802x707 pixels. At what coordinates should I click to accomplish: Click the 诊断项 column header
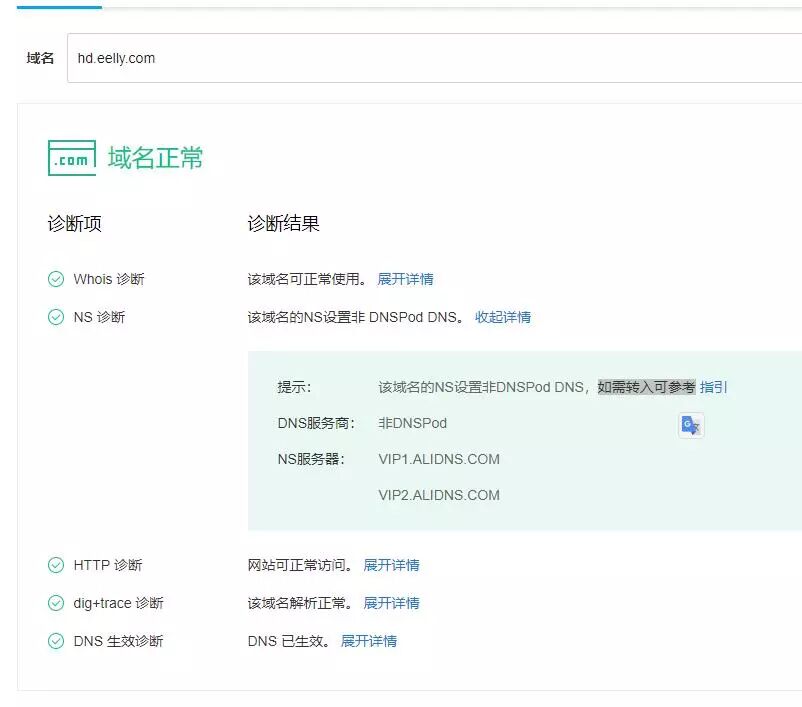coord(75,224)
